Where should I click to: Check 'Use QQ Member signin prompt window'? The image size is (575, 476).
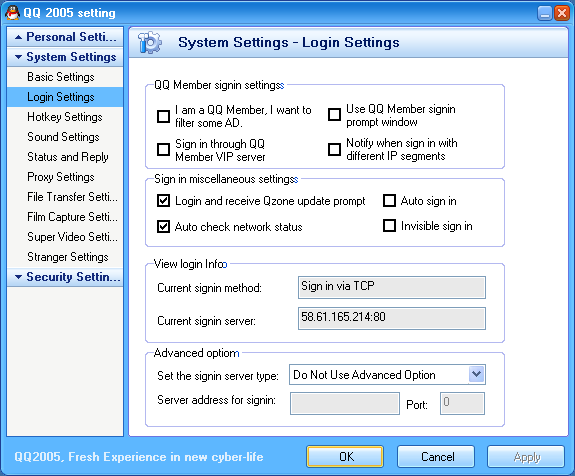pos(334,114)
